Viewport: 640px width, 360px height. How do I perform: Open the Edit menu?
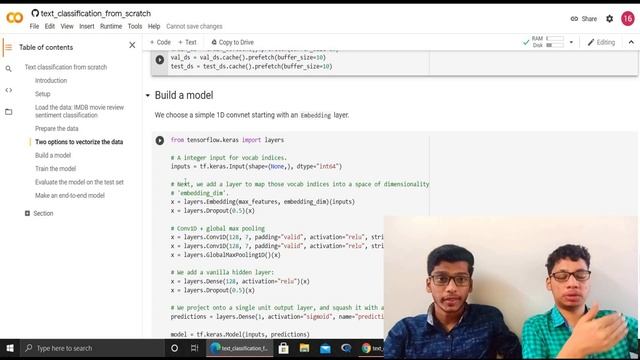point(50,26)
